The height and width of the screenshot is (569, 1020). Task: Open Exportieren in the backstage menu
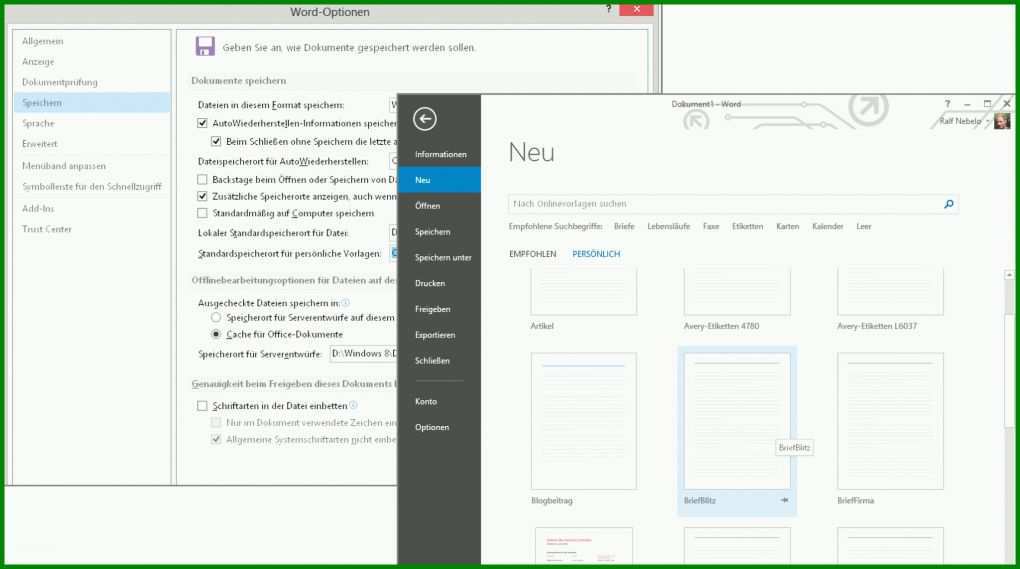pos(440,335)
